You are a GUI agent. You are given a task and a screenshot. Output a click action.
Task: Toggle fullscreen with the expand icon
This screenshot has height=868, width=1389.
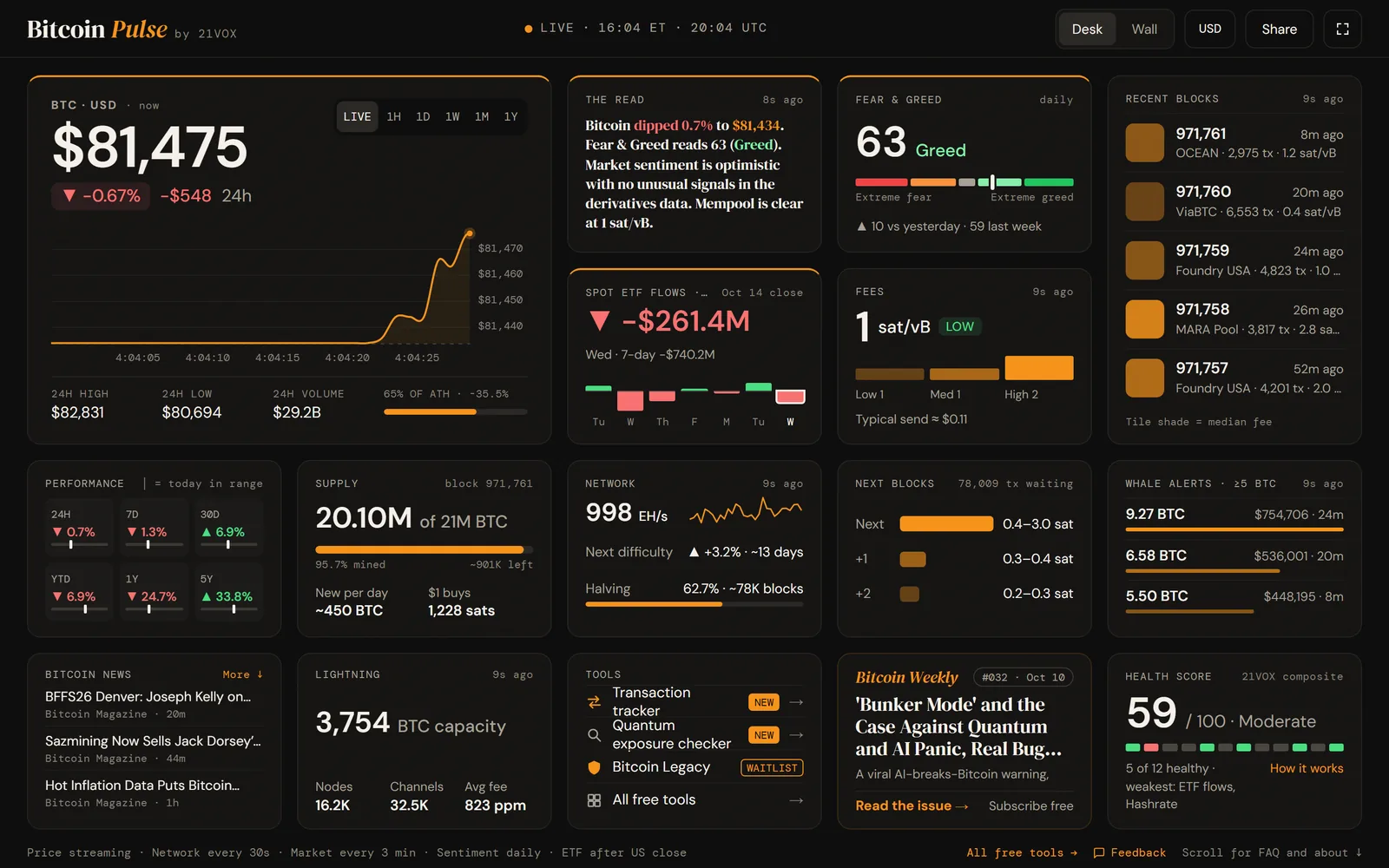click(1342, 29)
